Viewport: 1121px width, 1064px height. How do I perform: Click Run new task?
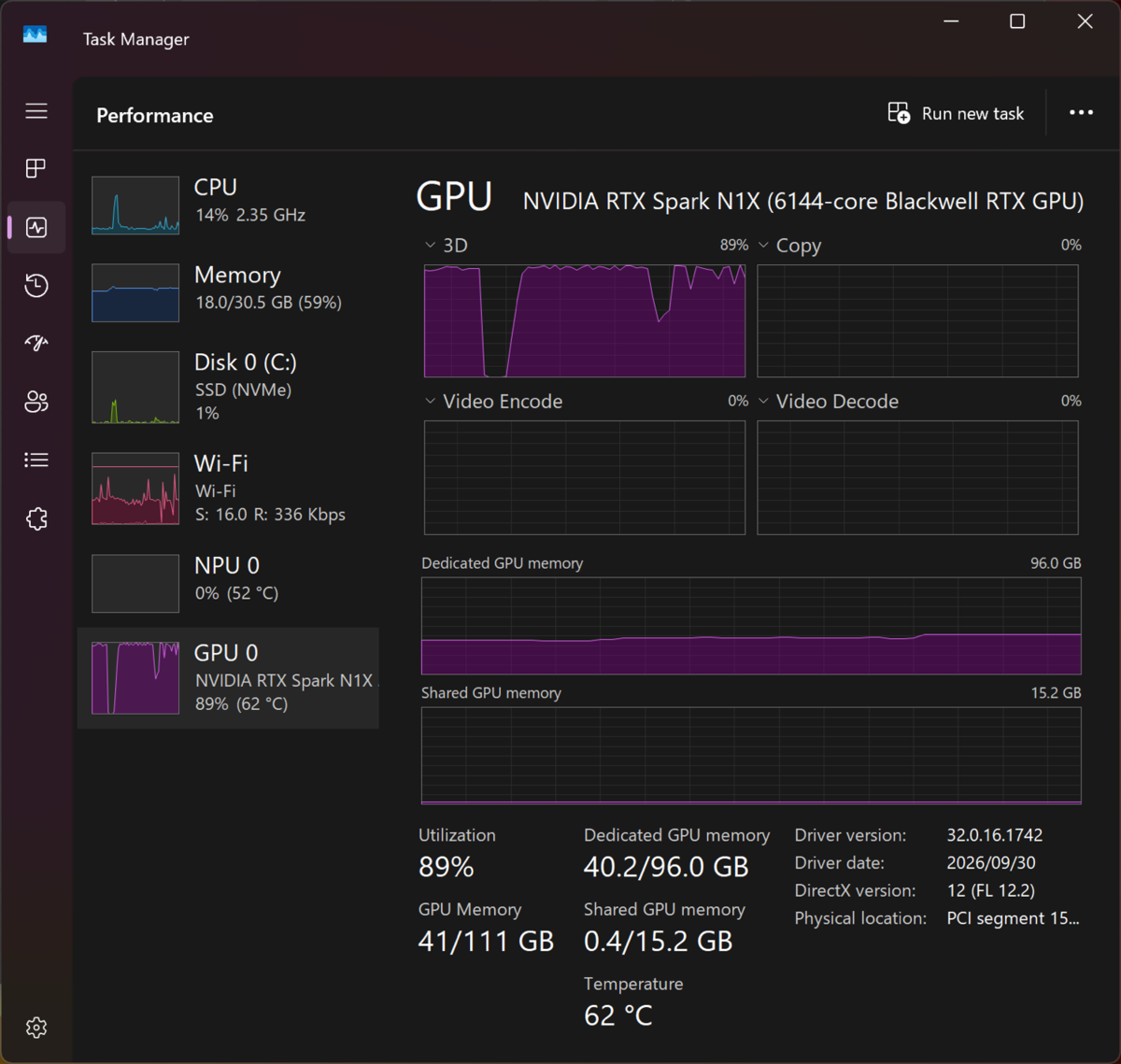click(956, 113)
